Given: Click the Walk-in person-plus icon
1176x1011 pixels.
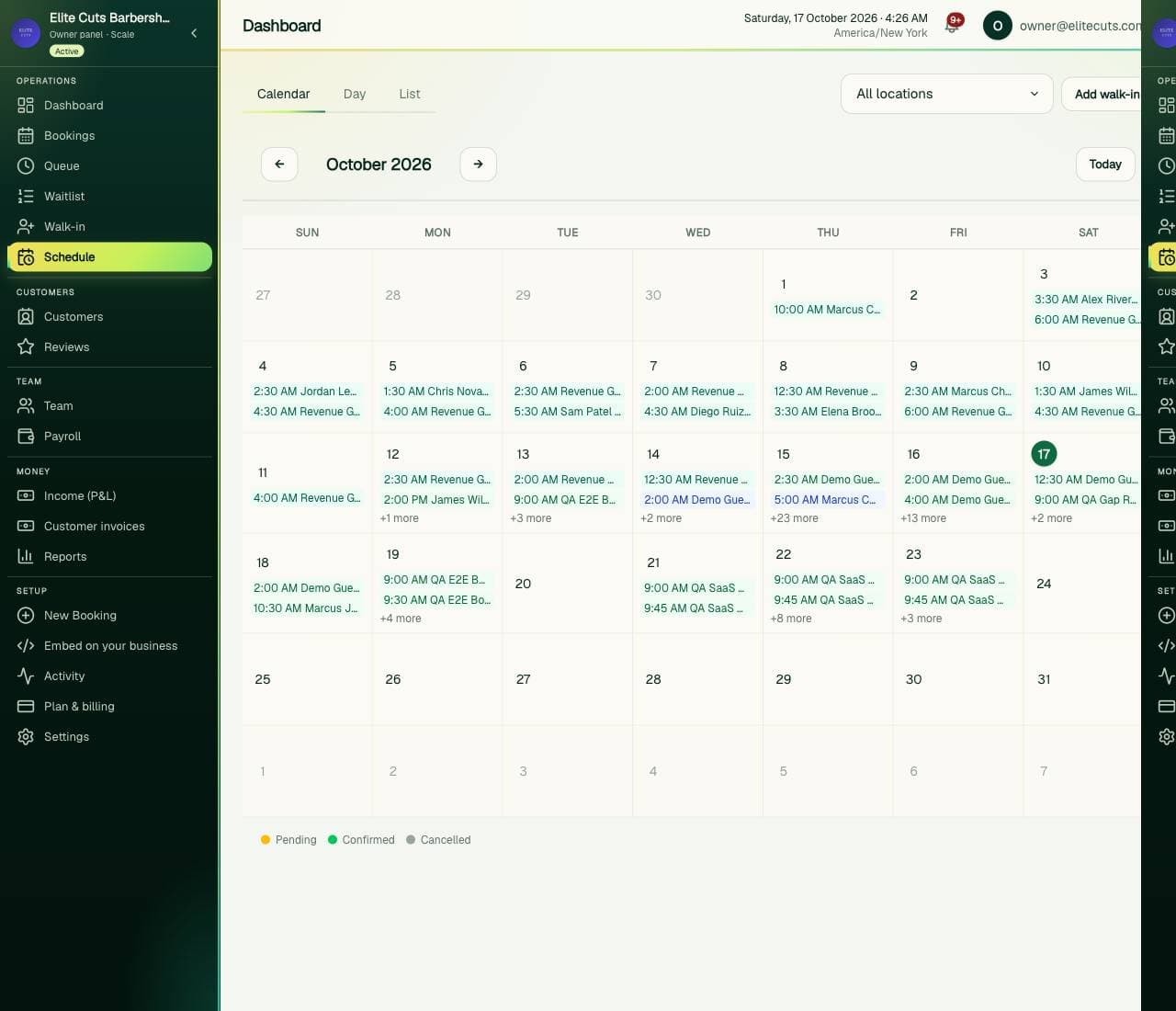Looking at the screenshot, I should (26, 227).
